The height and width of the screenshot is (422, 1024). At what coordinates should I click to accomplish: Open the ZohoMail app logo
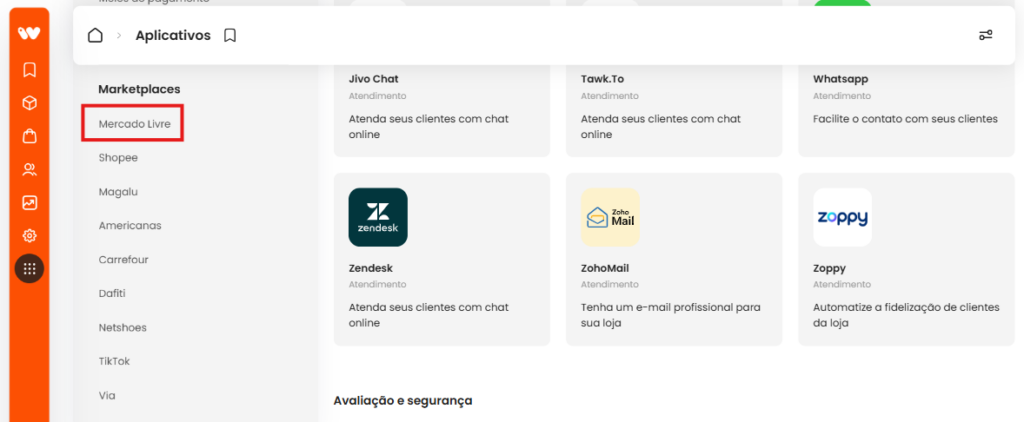[x=610, y=218]
